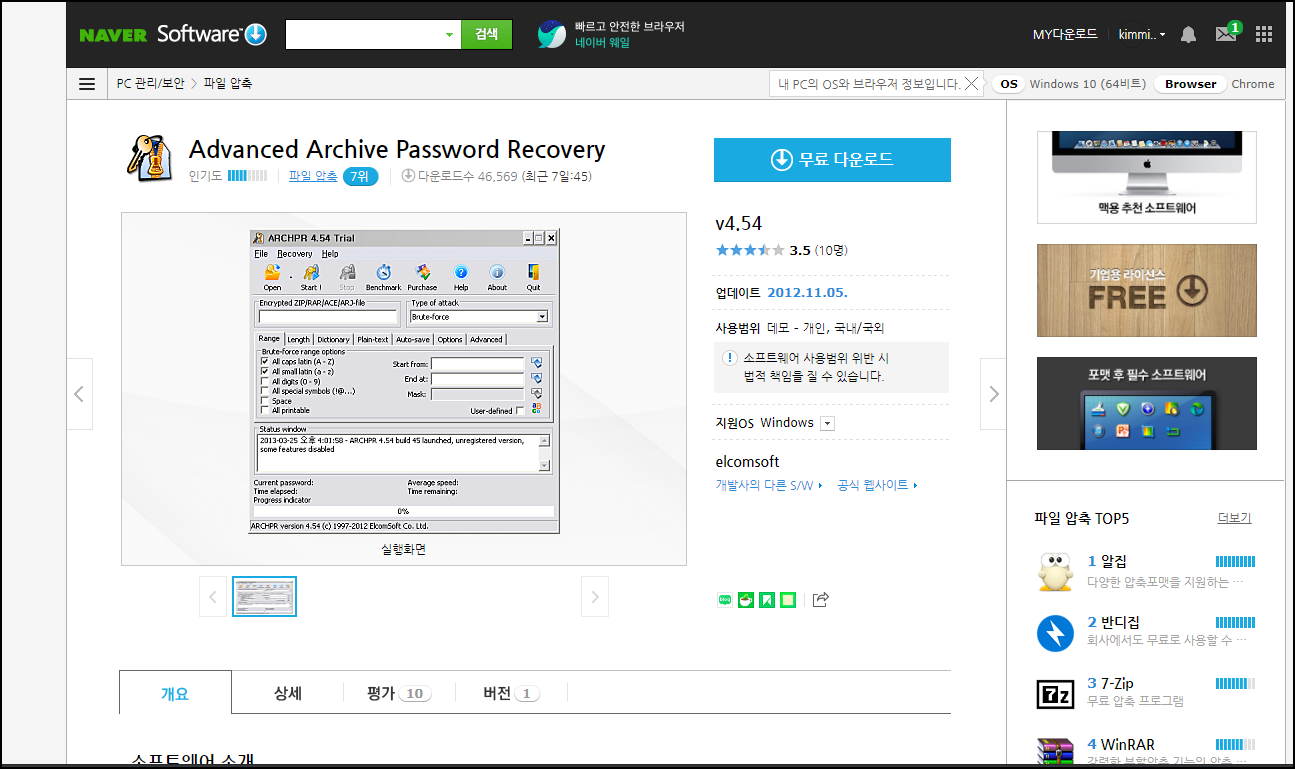
Task: Expand the 지원OS Windows dropdown
Action: pyautogui.click(x=827, y=423)
